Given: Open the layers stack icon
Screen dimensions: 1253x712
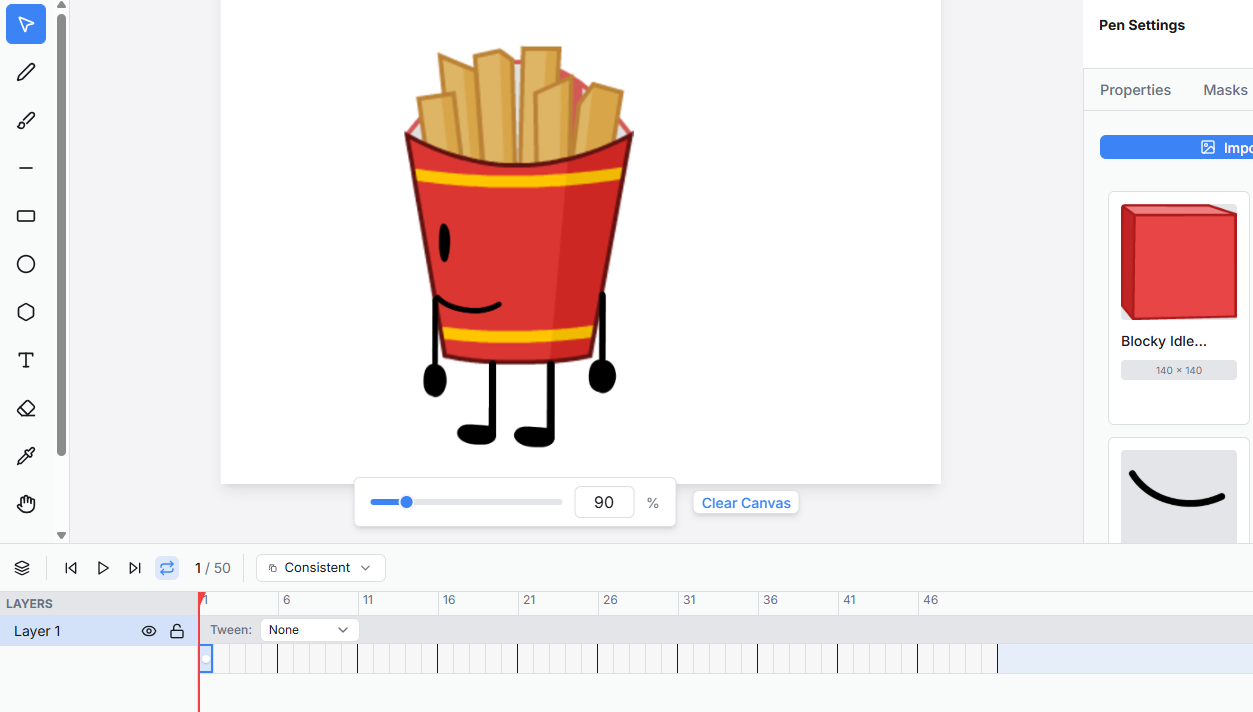Looking at the screenshot, I should pos(22,568).
